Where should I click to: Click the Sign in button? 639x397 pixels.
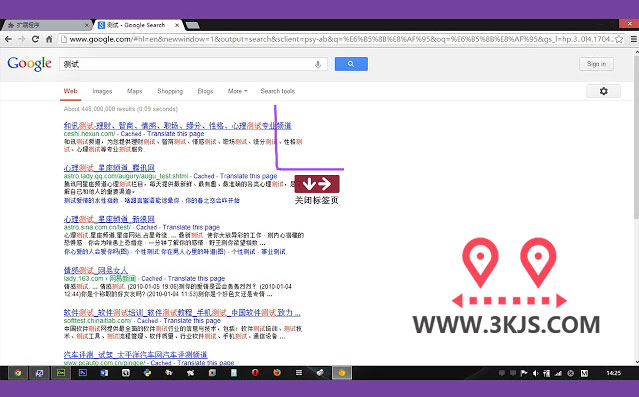[596, 64]
